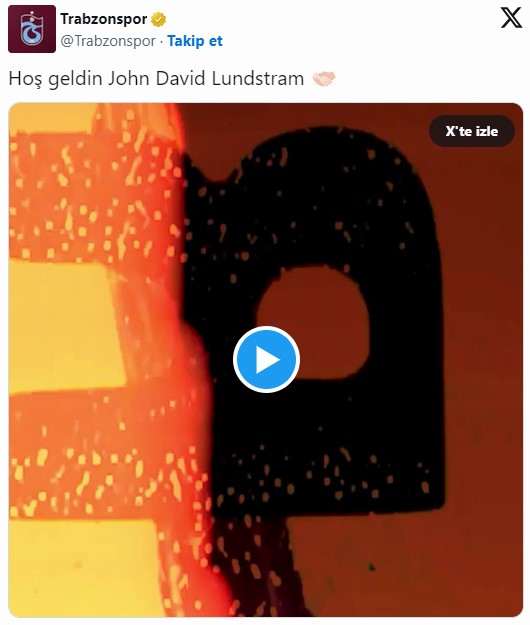This screenshot has height=625, width=530.
Task: Open the X logo in the top corner
Action: pyautogui.click(x=511, y=18)
